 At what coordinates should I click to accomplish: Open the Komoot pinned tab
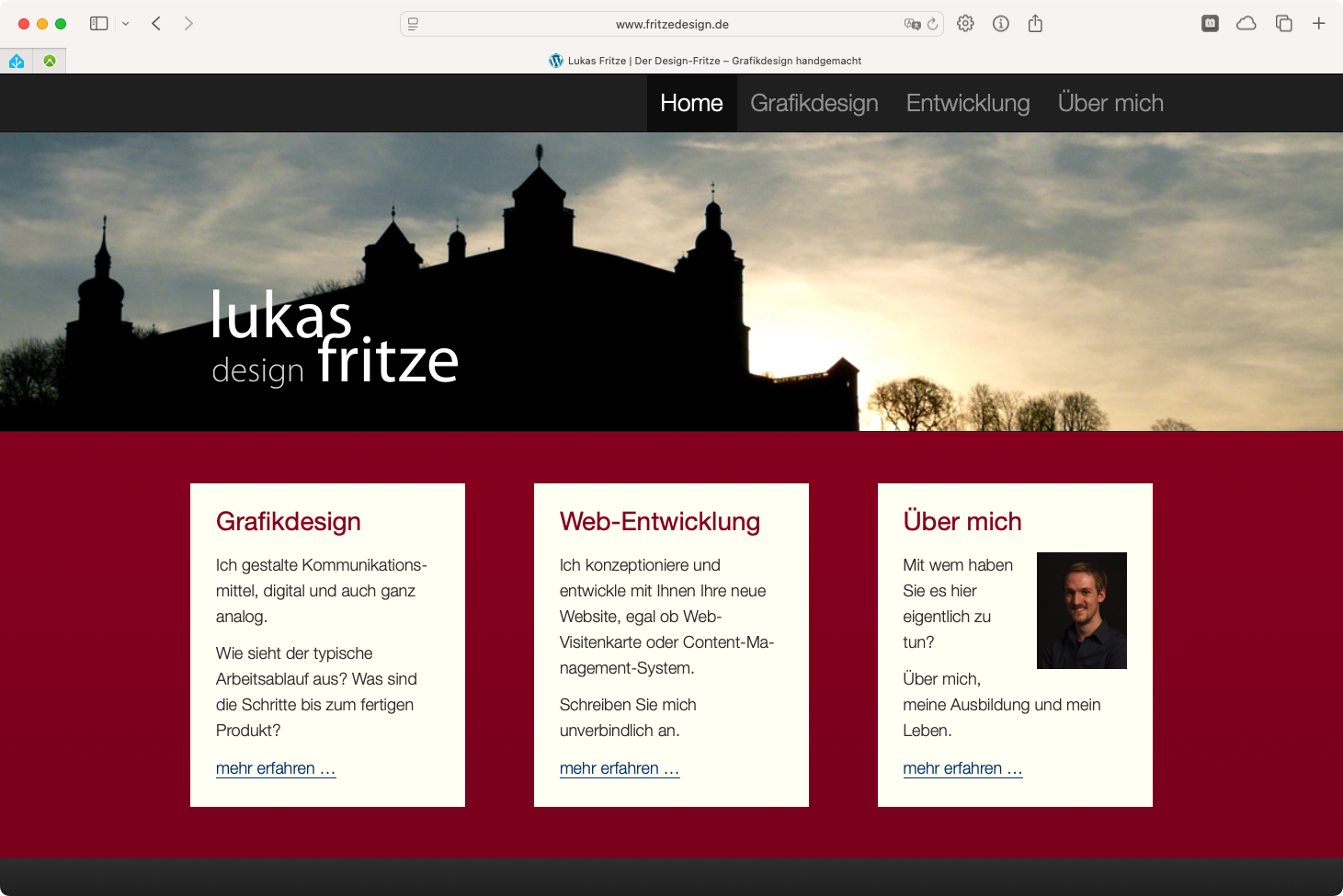49,61
